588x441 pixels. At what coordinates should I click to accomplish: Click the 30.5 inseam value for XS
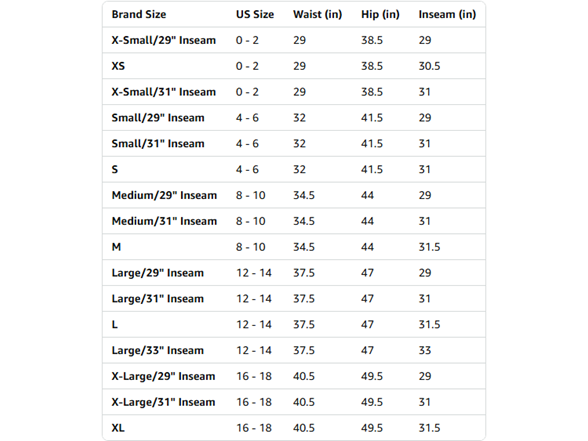click(x=429, y=66)
